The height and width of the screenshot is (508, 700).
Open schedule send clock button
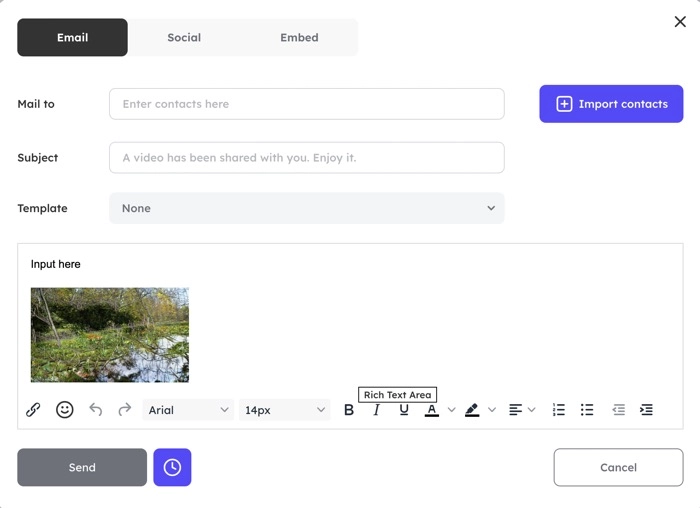click(x=172, y=467)
